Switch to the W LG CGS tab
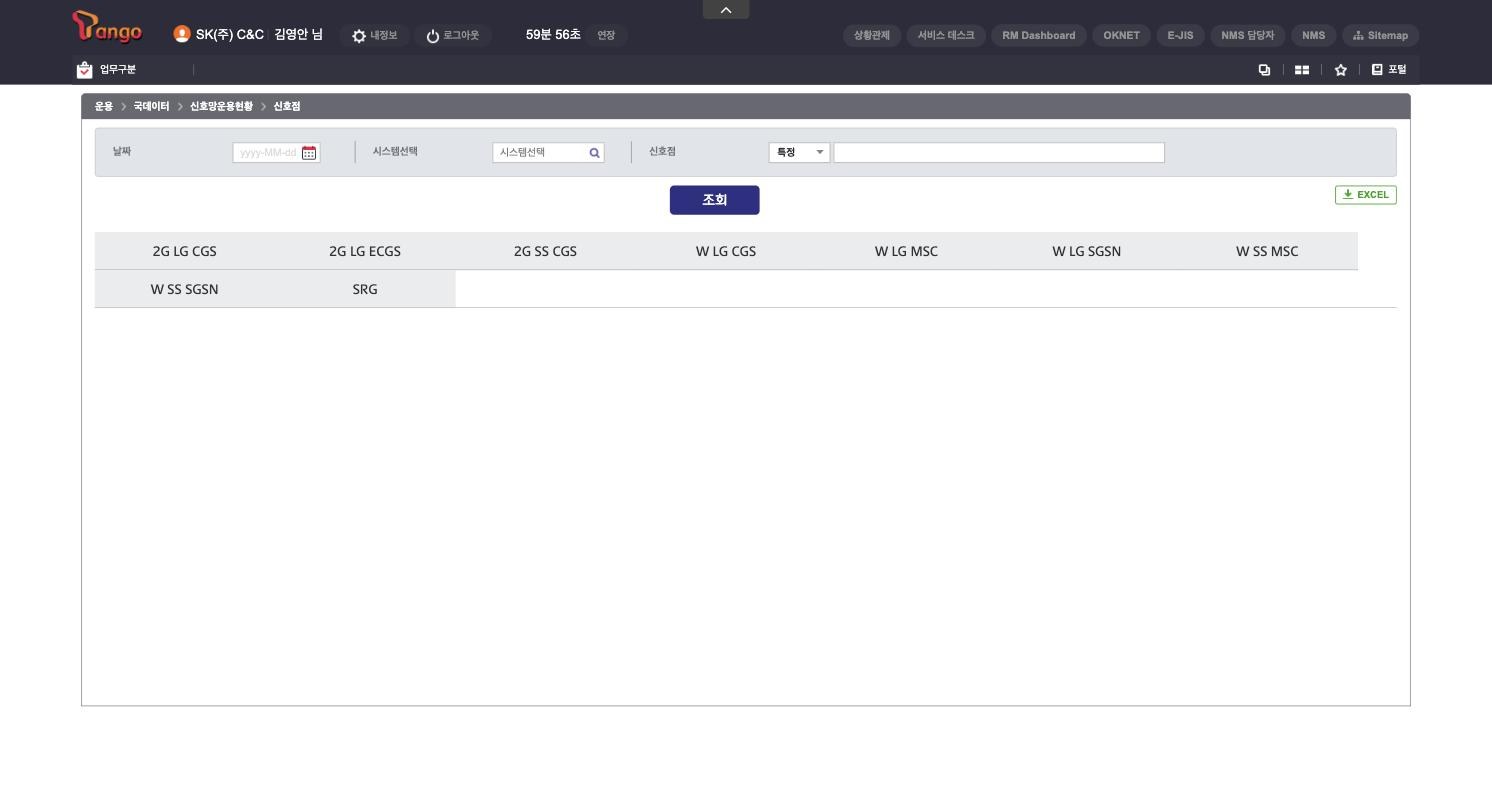 point(726,251)
